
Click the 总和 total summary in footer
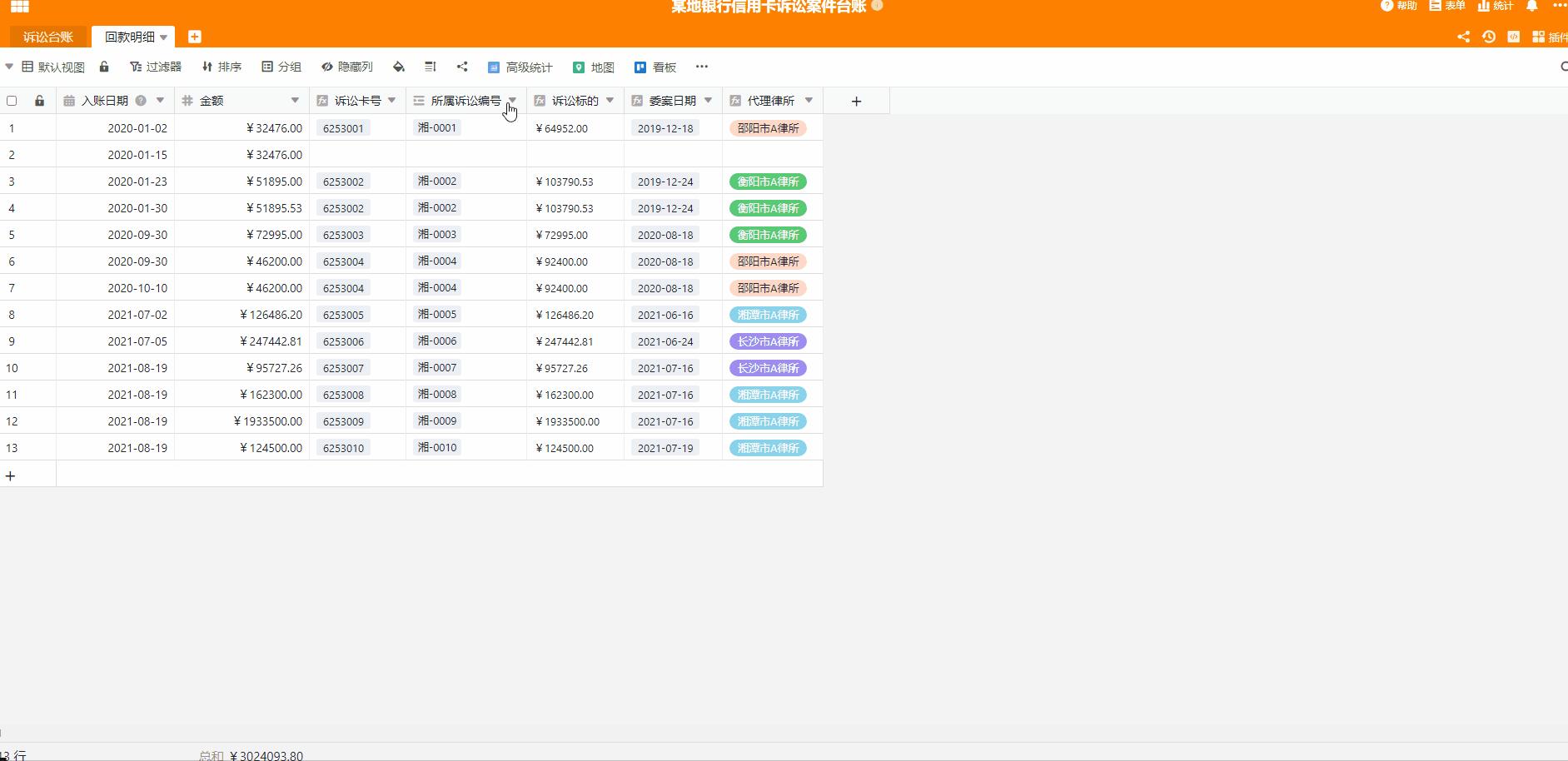(x=251, y=756)
